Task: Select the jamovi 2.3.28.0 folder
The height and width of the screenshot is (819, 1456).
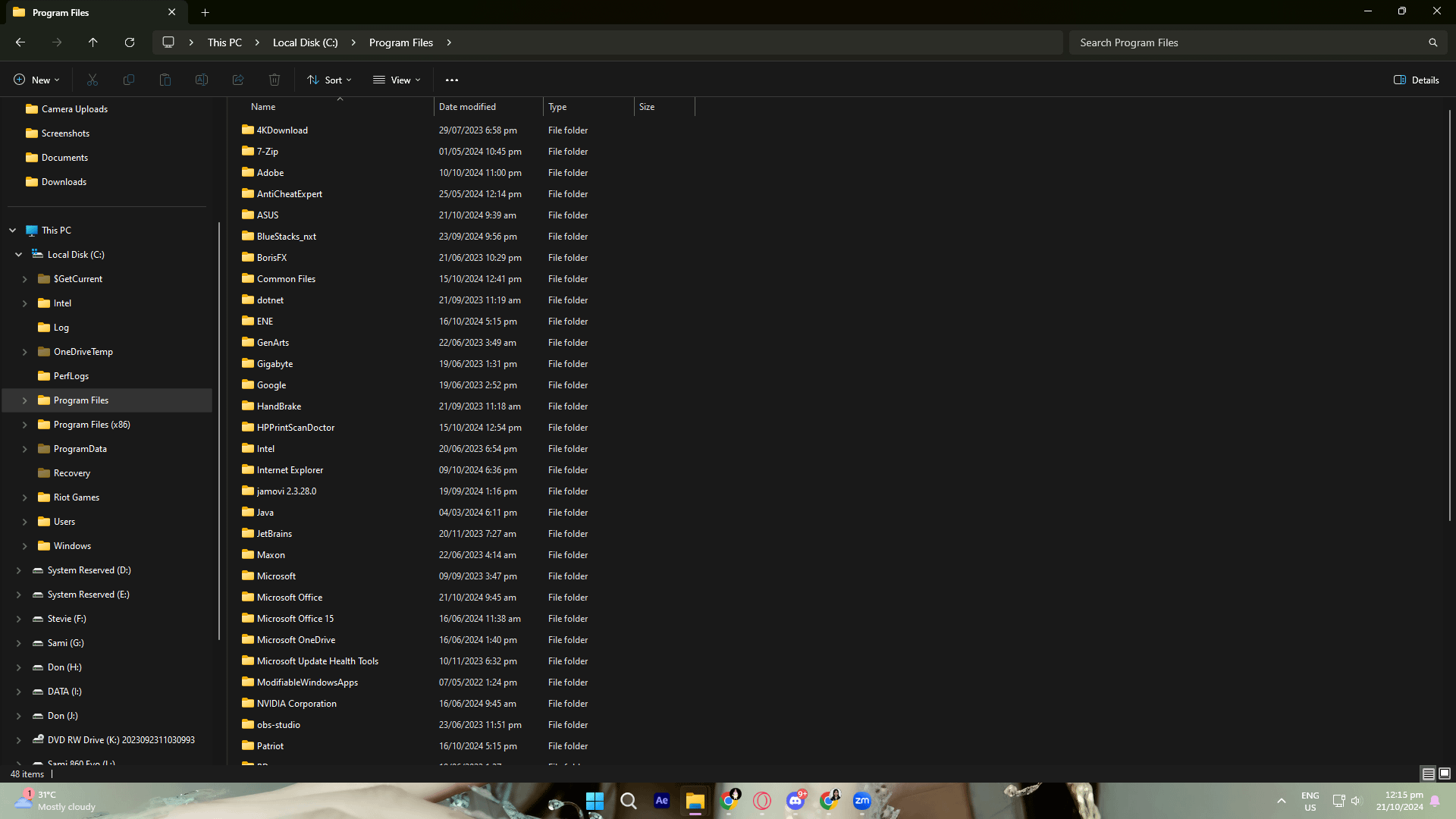Action: tap(287, 491)
